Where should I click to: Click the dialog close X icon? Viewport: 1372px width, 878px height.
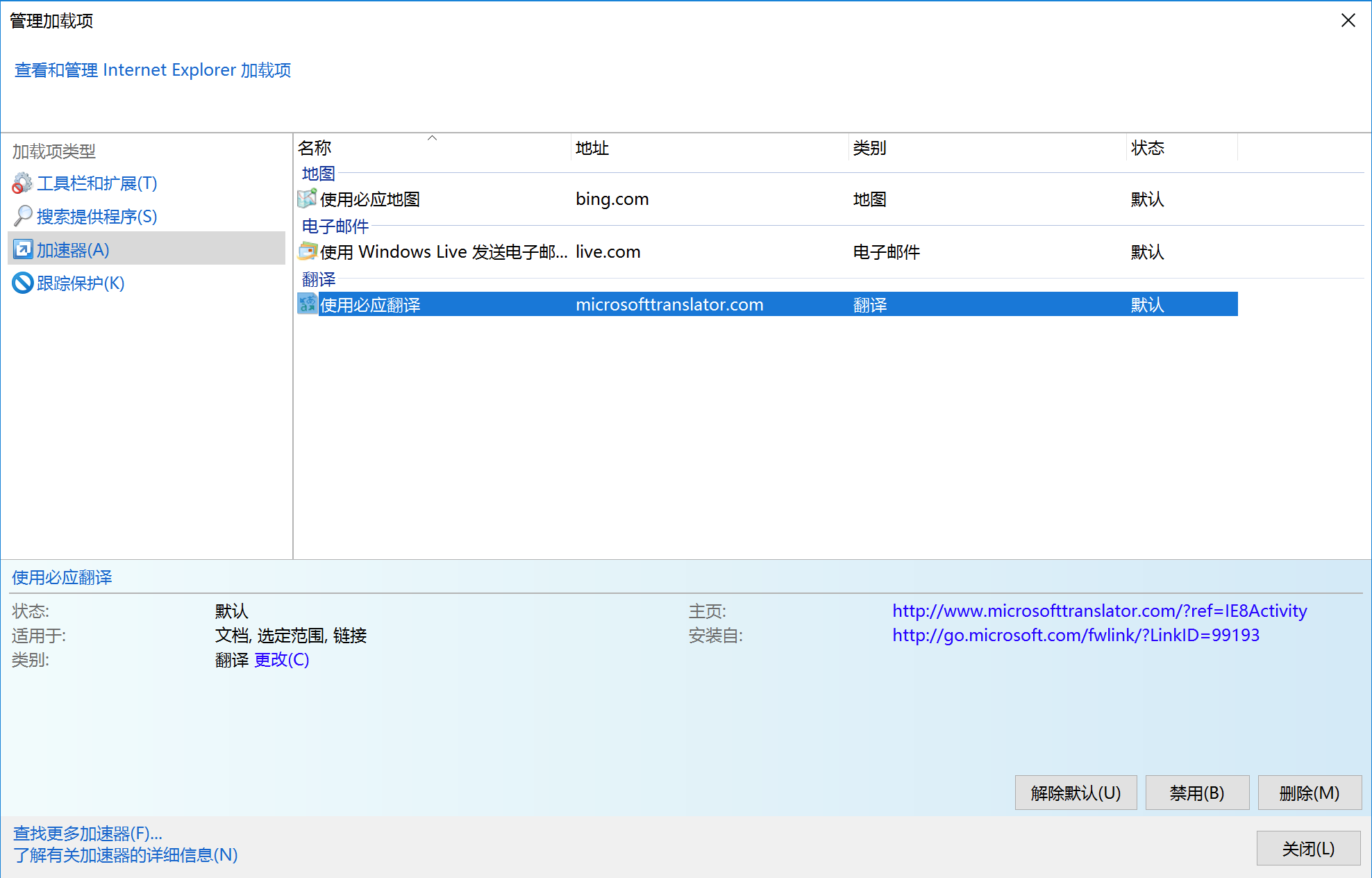point(1348,20)
